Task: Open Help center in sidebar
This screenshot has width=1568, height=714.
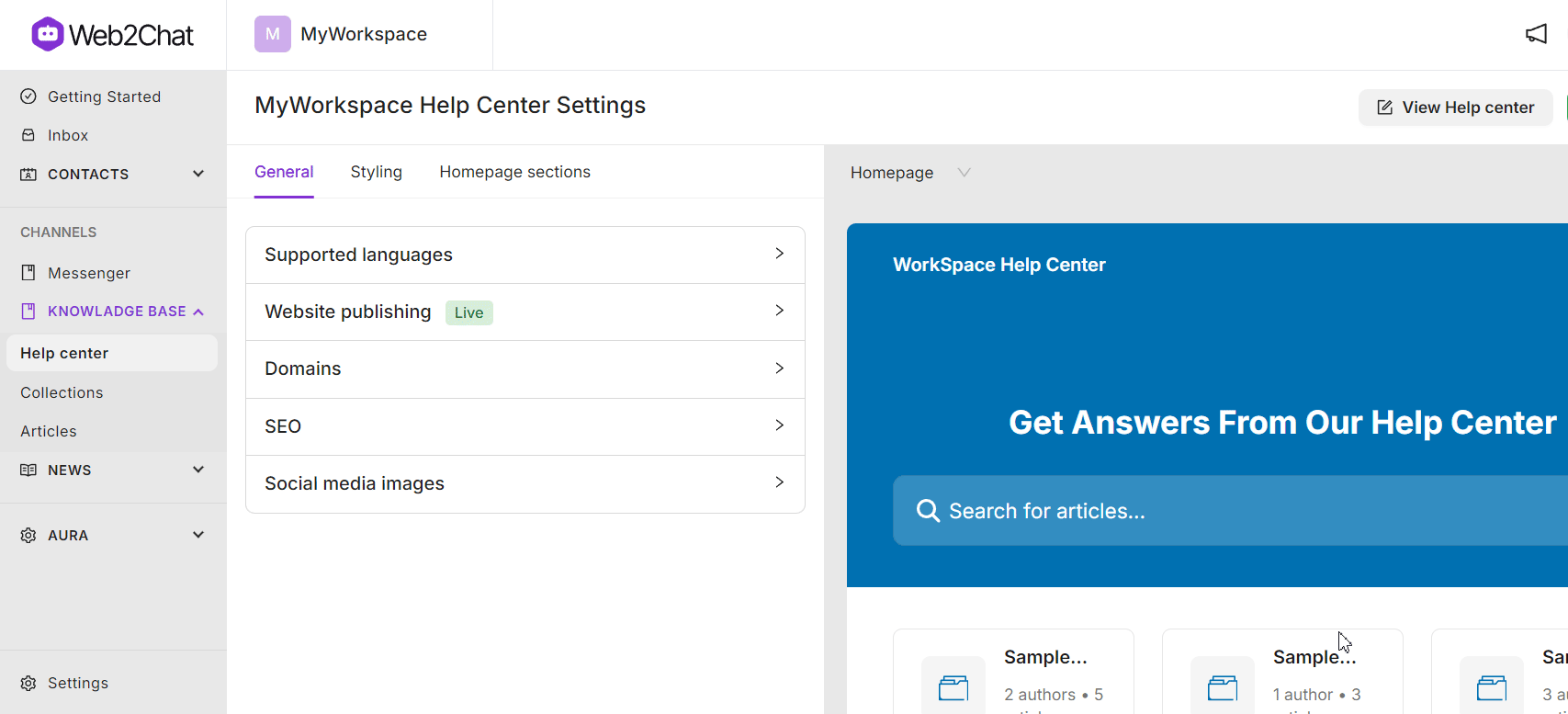Action: (111, 353)
